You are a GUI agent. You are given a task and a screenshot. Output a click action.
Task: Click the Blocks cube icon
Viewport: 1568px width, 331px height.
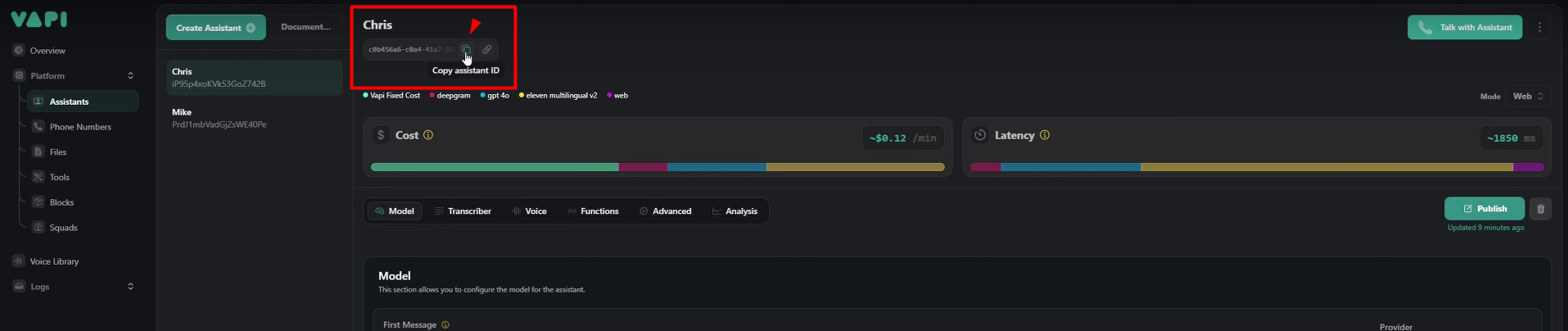[38, 202]
